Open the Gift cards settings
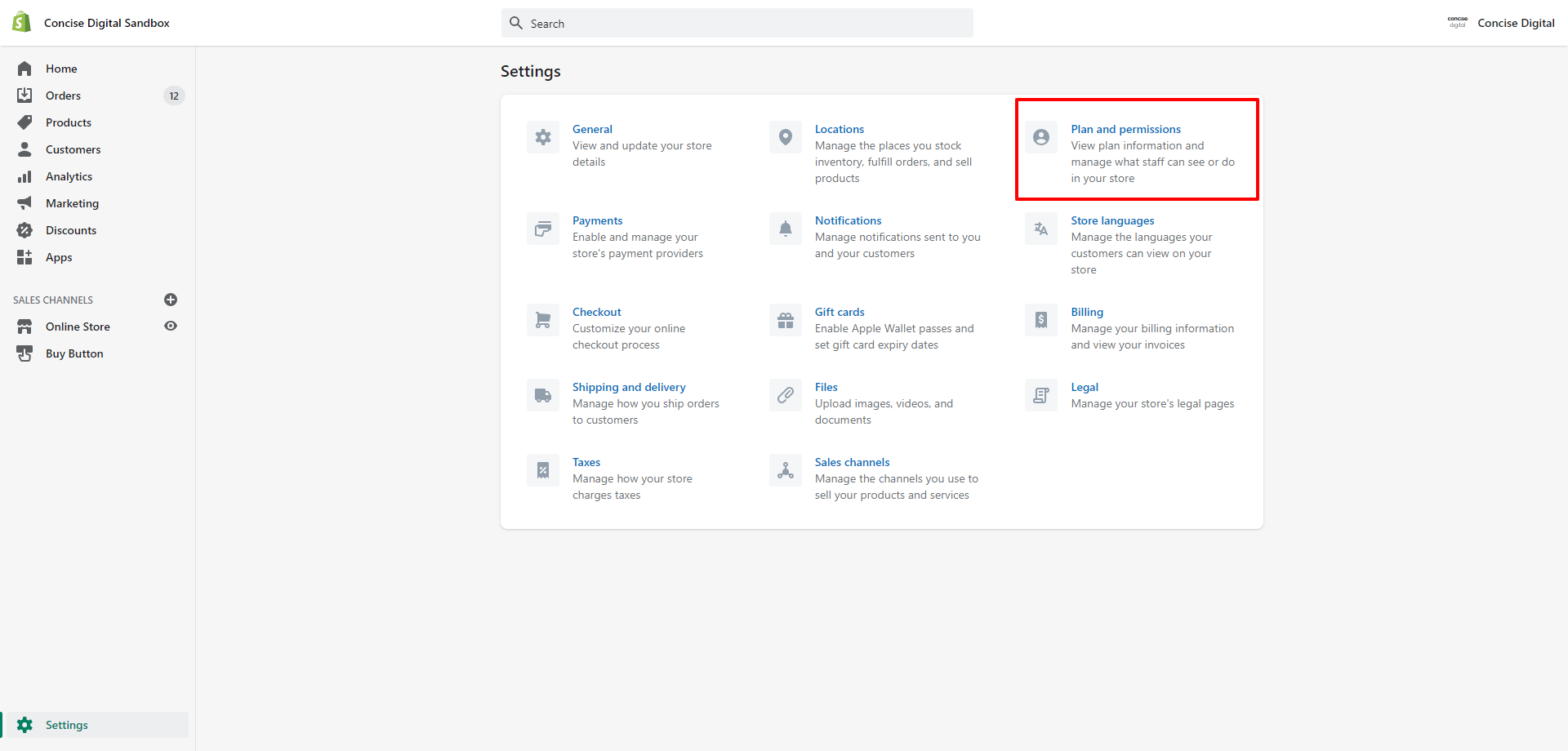The image size is (1568, 751). point(840,311)
